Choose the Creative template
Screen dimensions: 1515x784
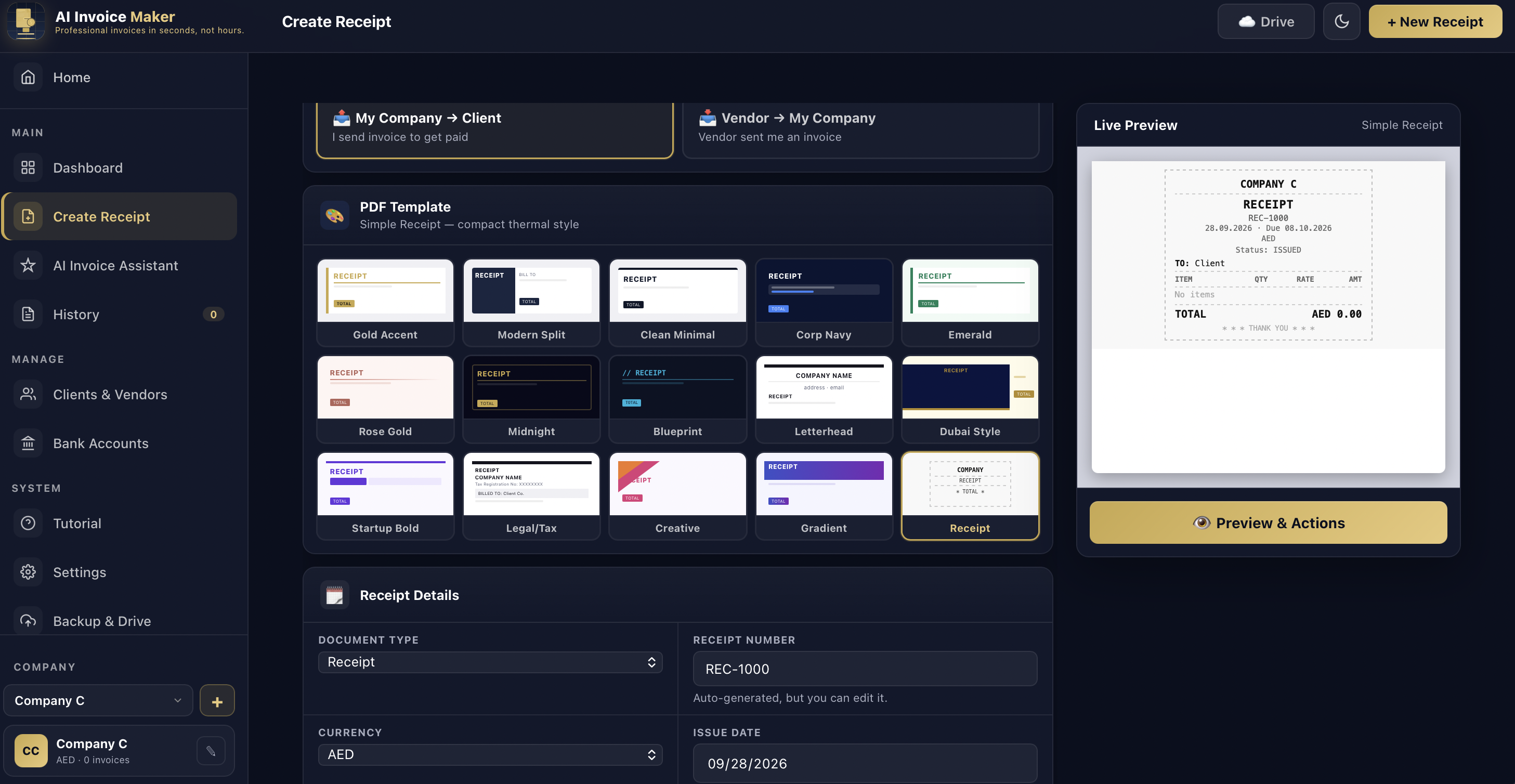click(x=677, y=496)
